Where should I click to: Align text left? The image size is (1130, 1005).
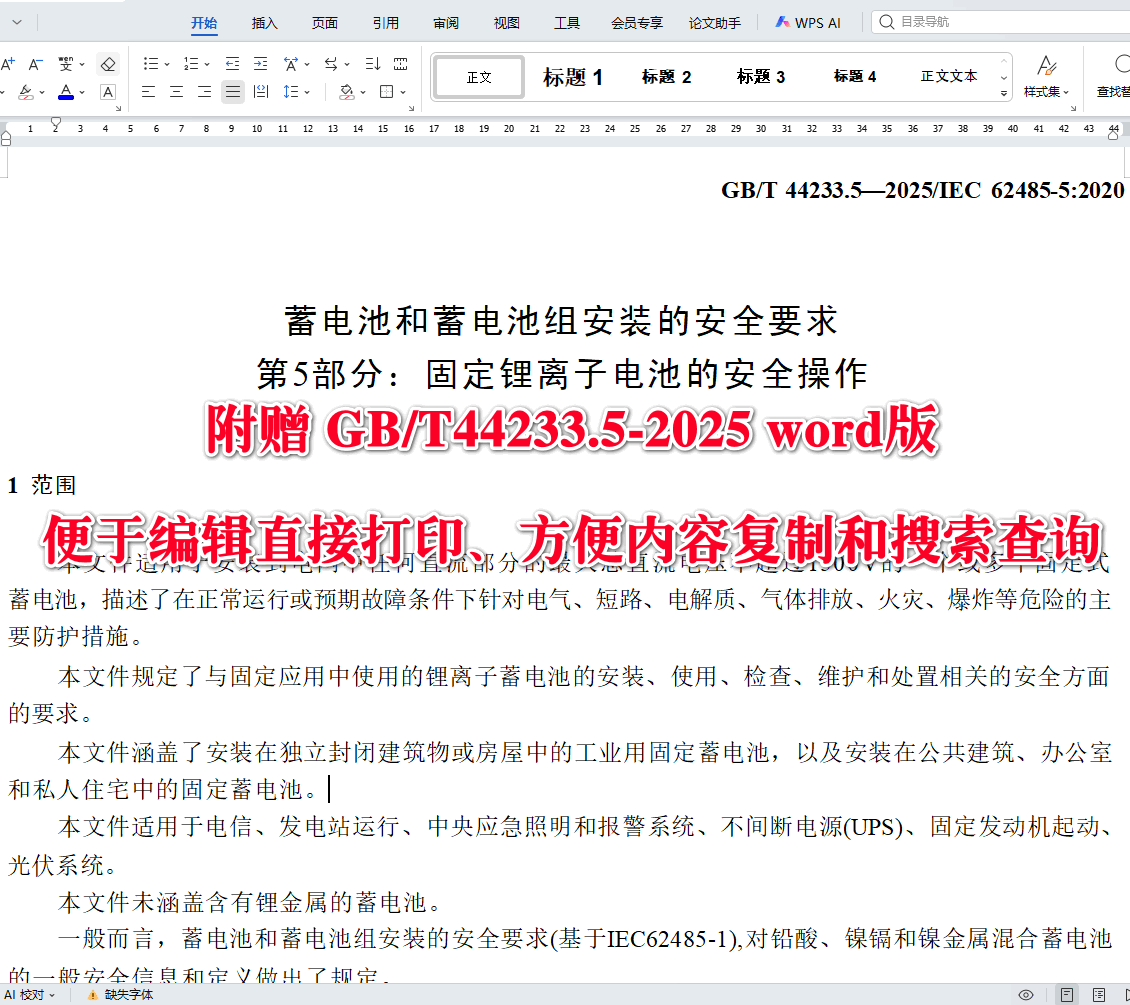[148, 91]
